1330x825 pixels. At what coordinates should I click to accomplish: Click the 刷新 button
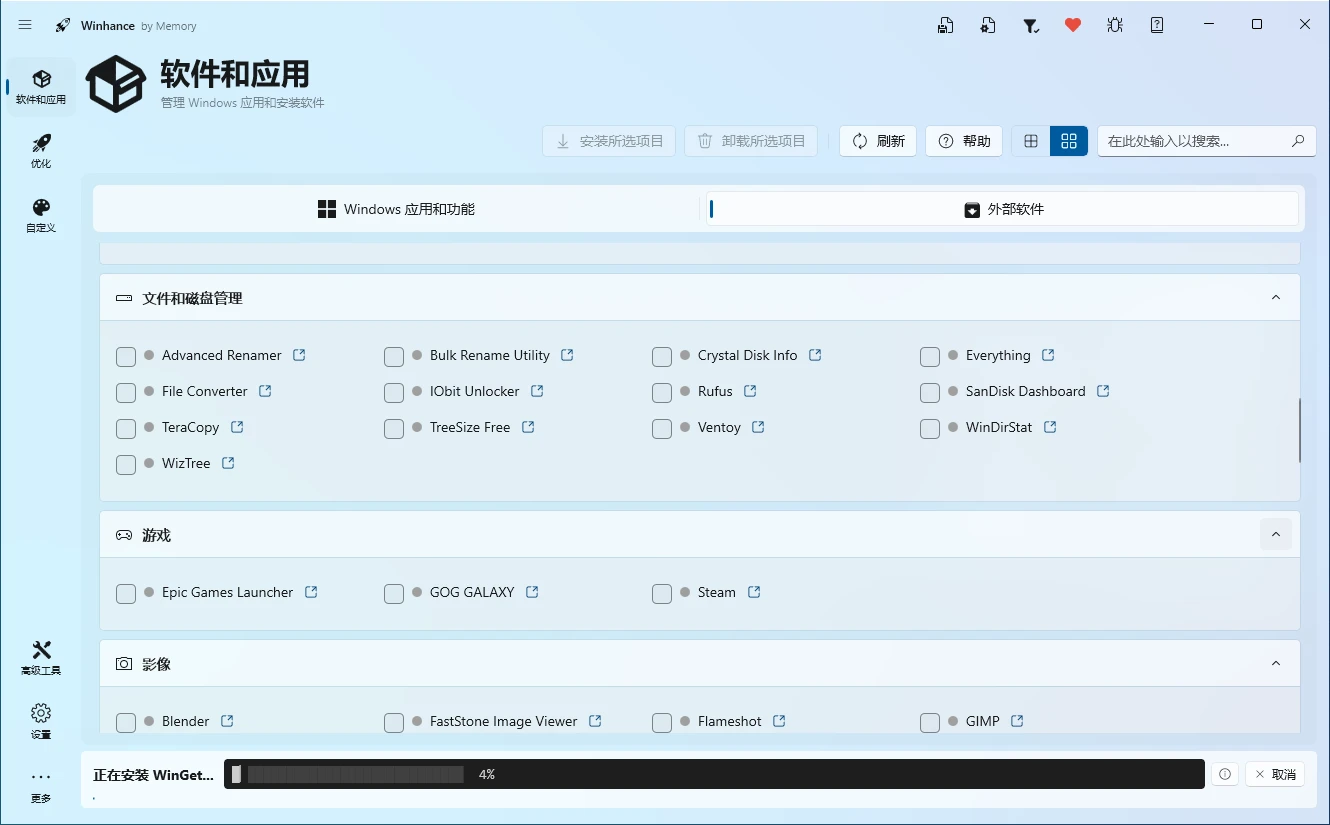(877, 140)
